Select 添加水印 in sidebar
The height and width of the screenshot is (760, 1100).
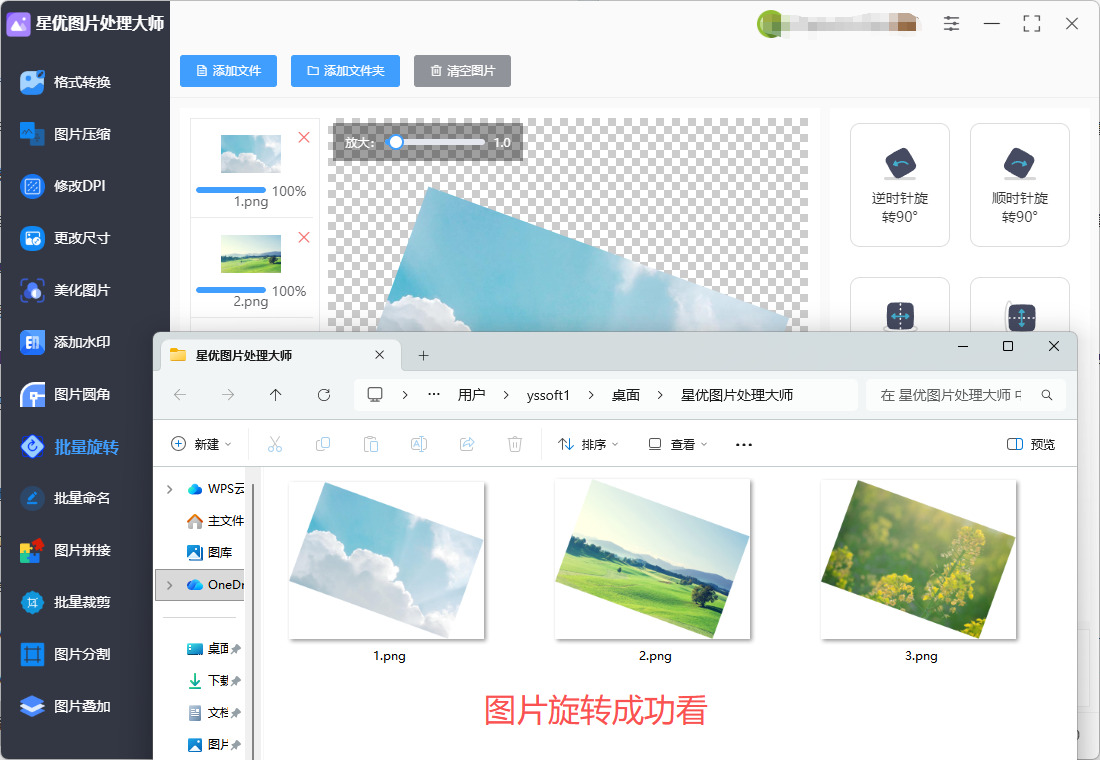pyautogui.click(x=65, y=342)
